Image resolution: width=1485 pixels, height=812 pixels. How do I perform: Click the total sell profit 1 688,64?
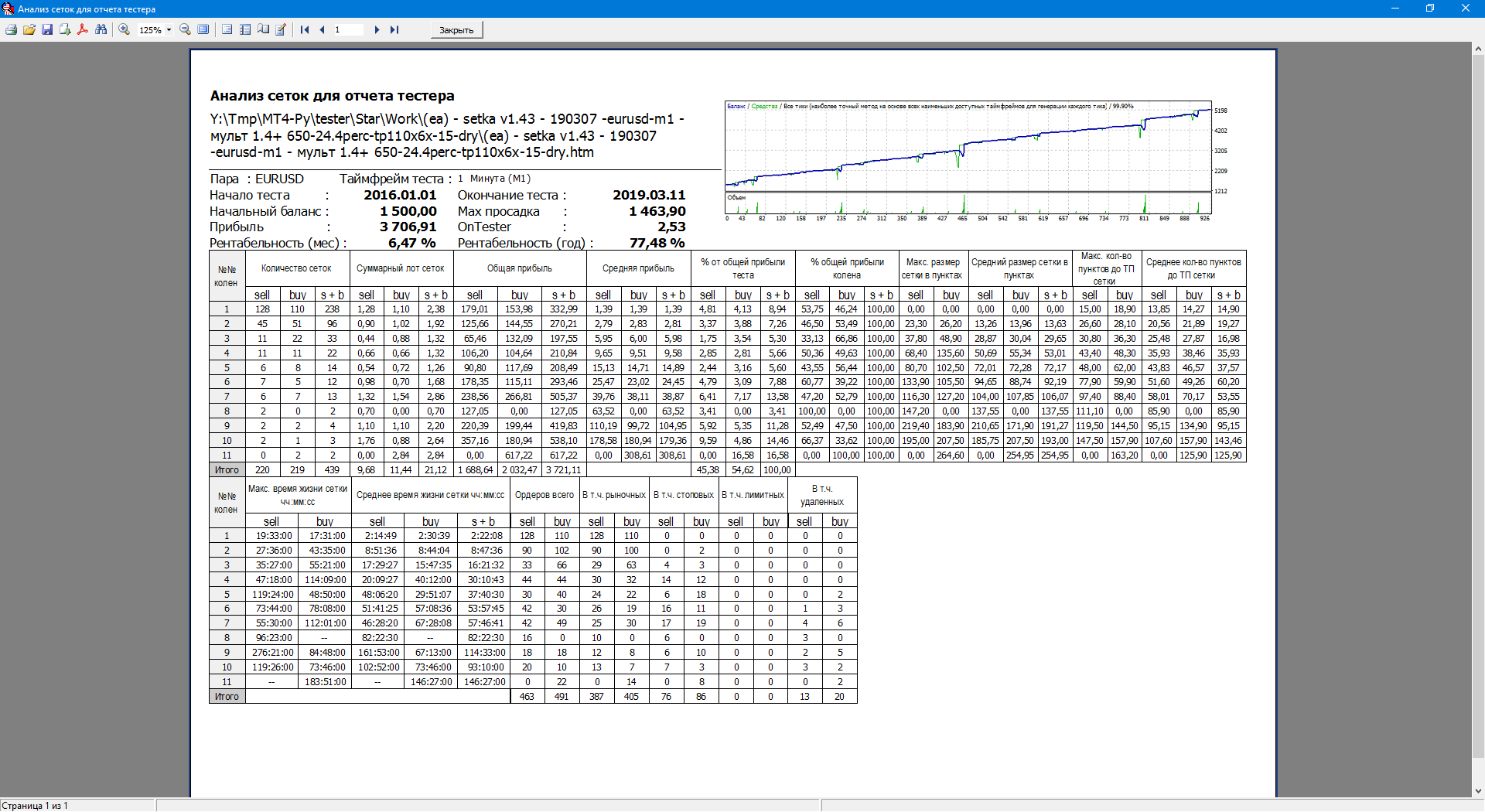pyautogui.click(x=475, y=470)
